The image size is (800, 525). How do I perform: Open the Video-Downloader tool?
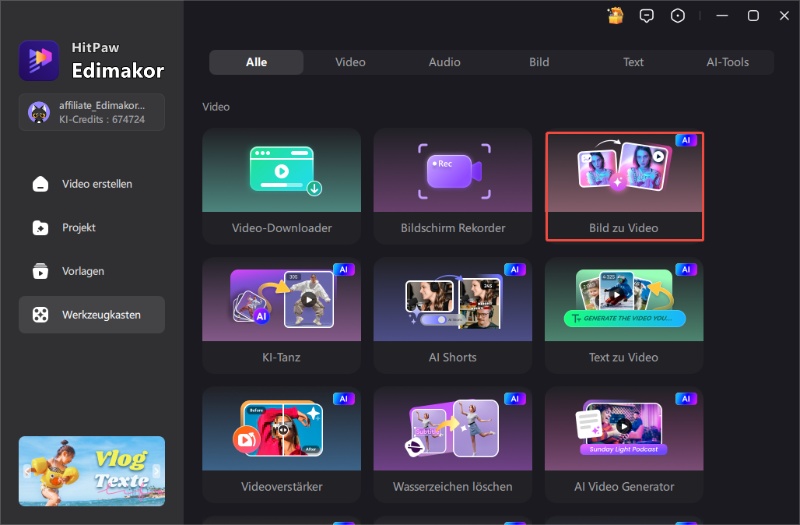[281, 185]
